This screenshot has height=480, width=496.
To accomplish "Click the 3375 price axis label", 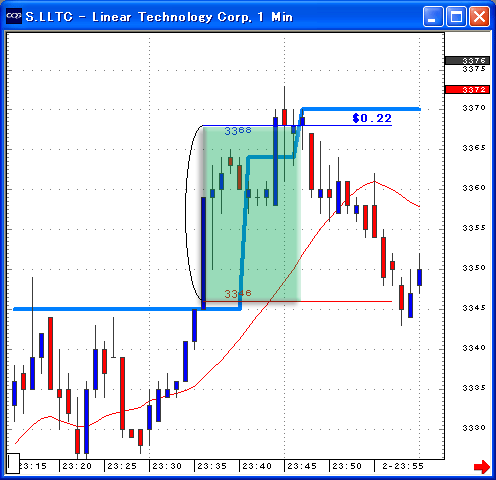I will pos(474,69).
